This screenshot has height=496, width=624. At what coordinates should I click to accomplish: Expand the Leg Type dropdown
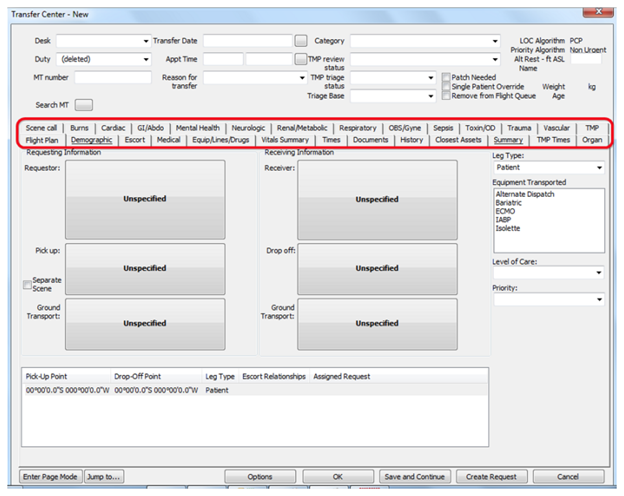(549, 168)
